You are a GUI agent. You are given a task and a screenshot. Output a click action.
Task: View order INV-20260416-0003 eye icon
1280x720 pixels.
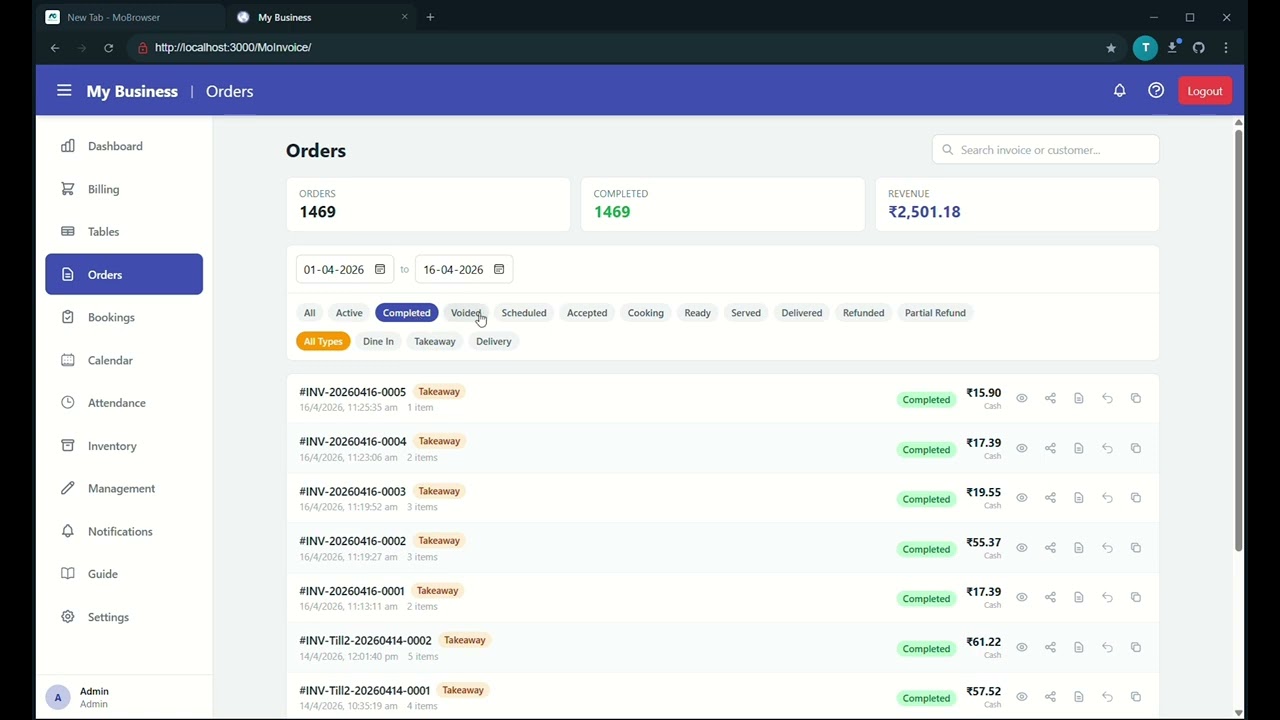pyautogui.click(x=1022, y=498)
